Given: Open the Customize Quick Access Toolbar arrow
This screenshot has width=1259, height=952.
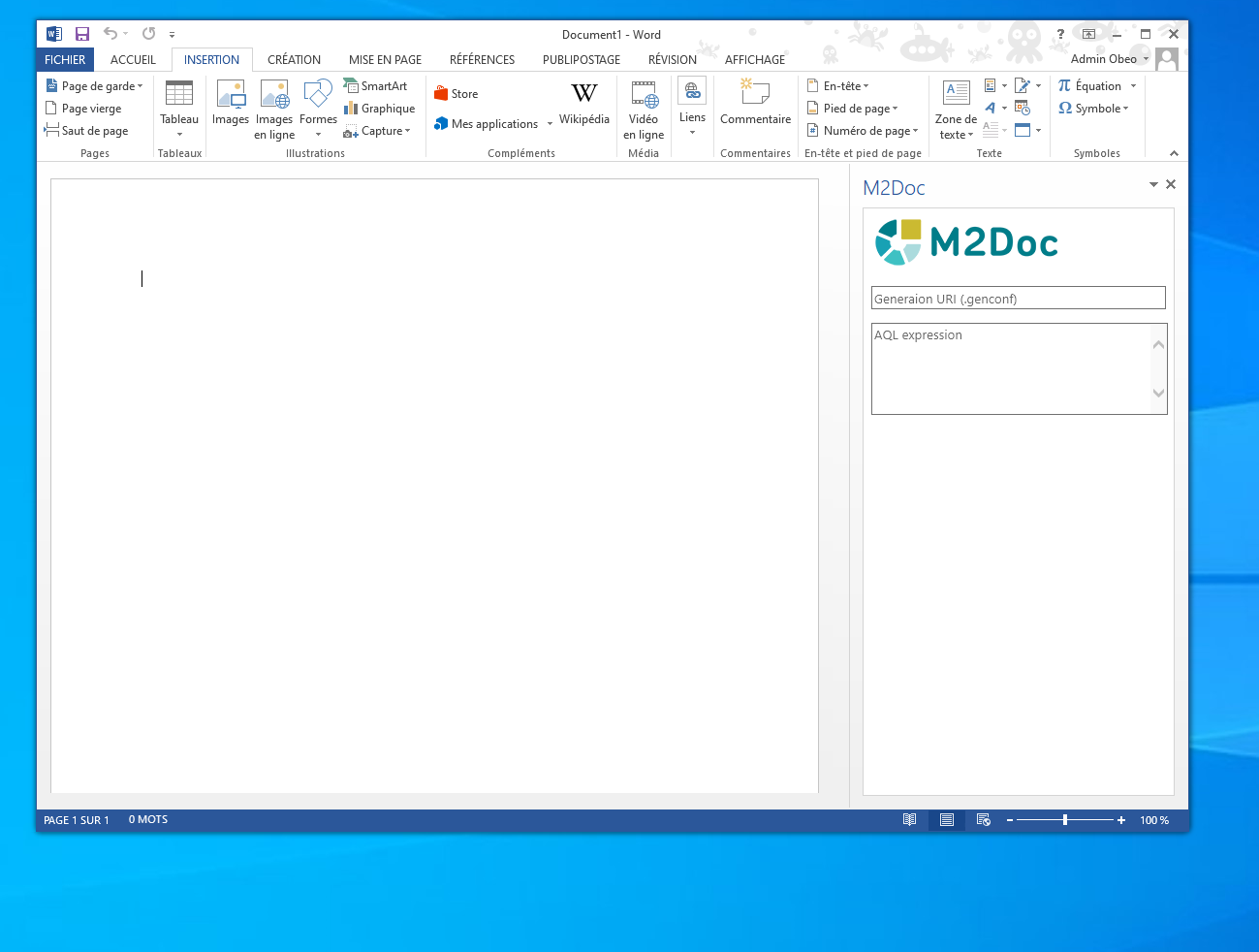Looking at the screenshot, I should point(172,35).
